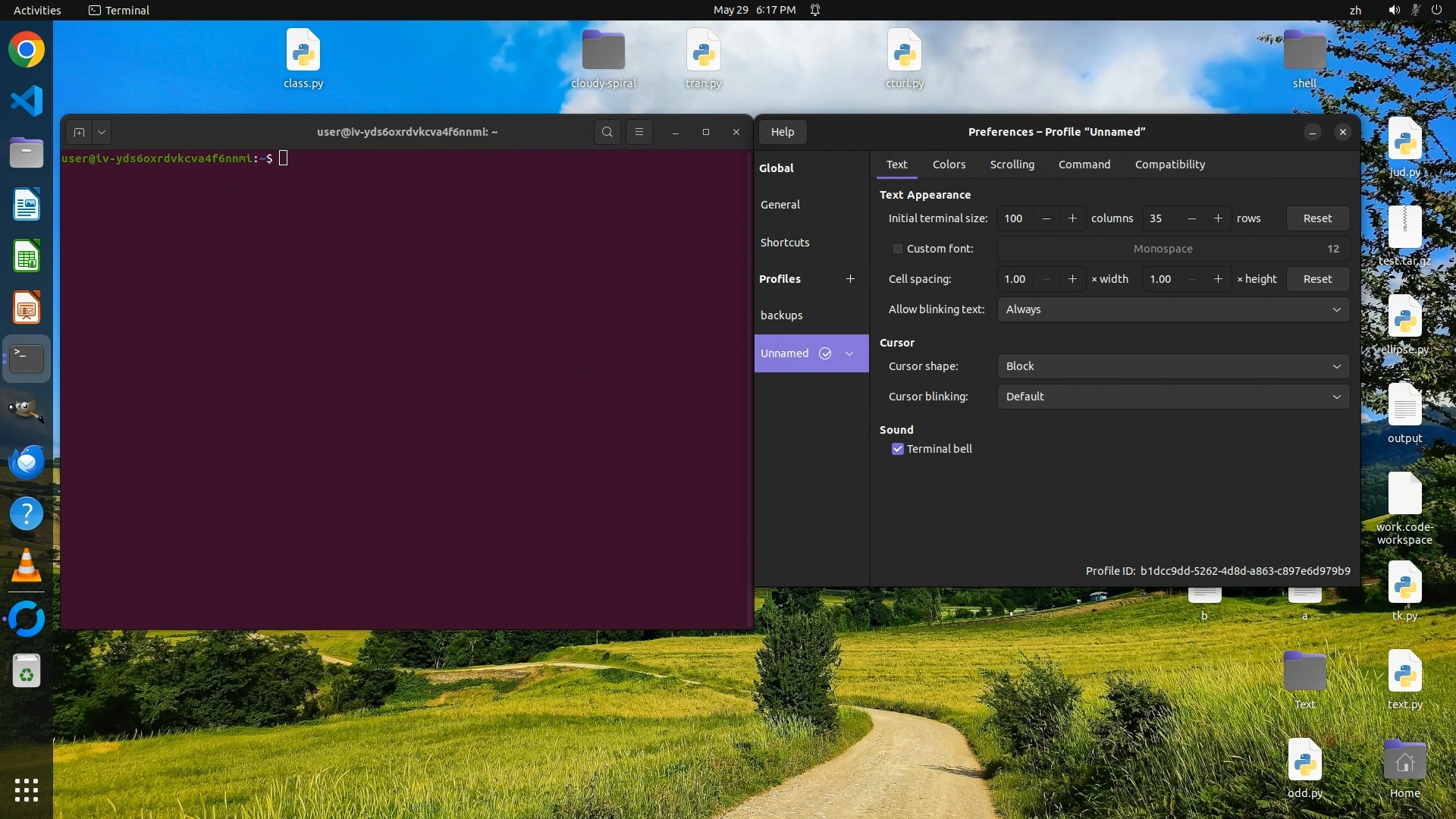Click the Help button in Preferences
The height and width of the screenshot is (819, 1456).
click(x=782, y=132)
